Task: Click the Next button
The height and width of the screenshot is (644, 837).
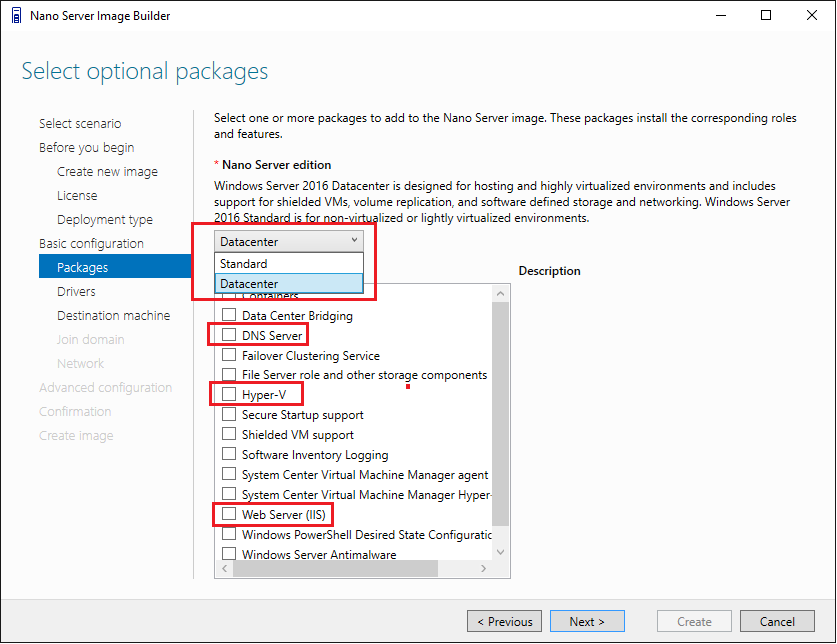Action: 587,622
